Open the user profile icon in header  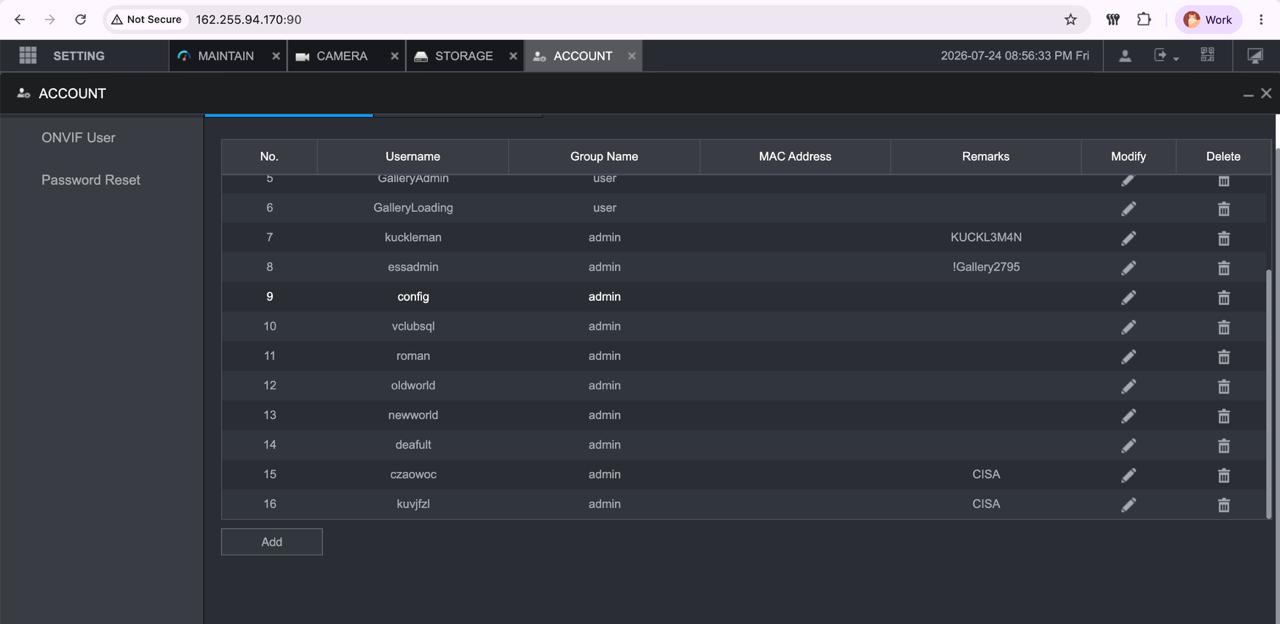[1125, 56]
